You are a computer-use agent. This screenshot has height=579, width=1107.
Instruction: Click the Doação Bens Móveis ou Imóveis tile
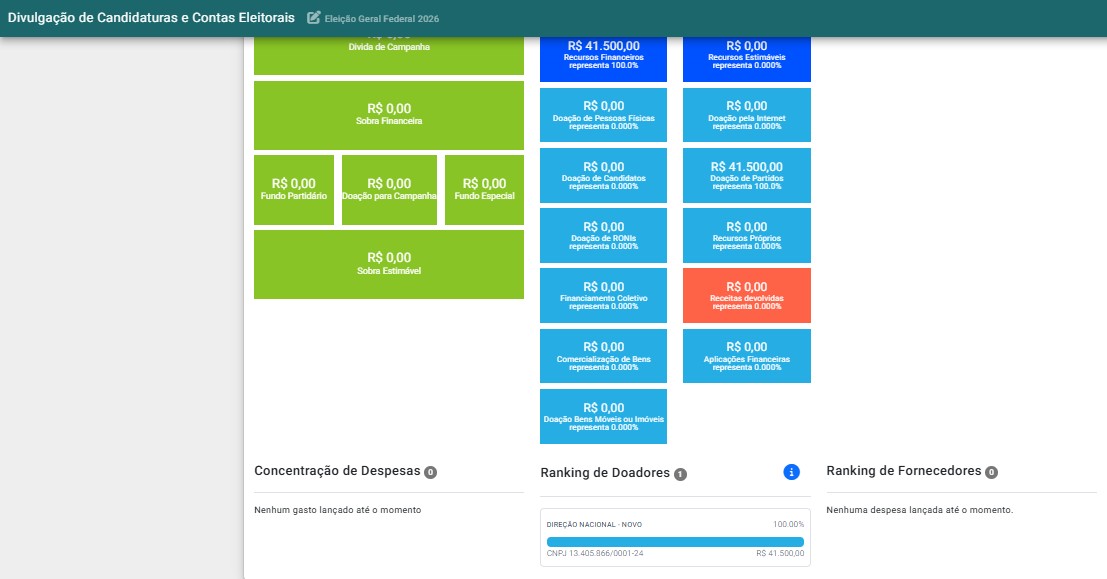pyautogui.click(x=604, y=417)
